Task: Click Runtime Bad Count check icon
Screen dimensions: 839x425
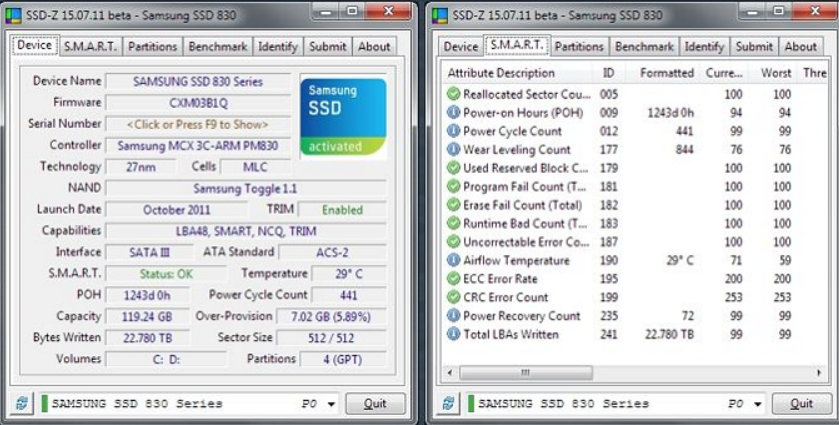Action: point(453,224)
